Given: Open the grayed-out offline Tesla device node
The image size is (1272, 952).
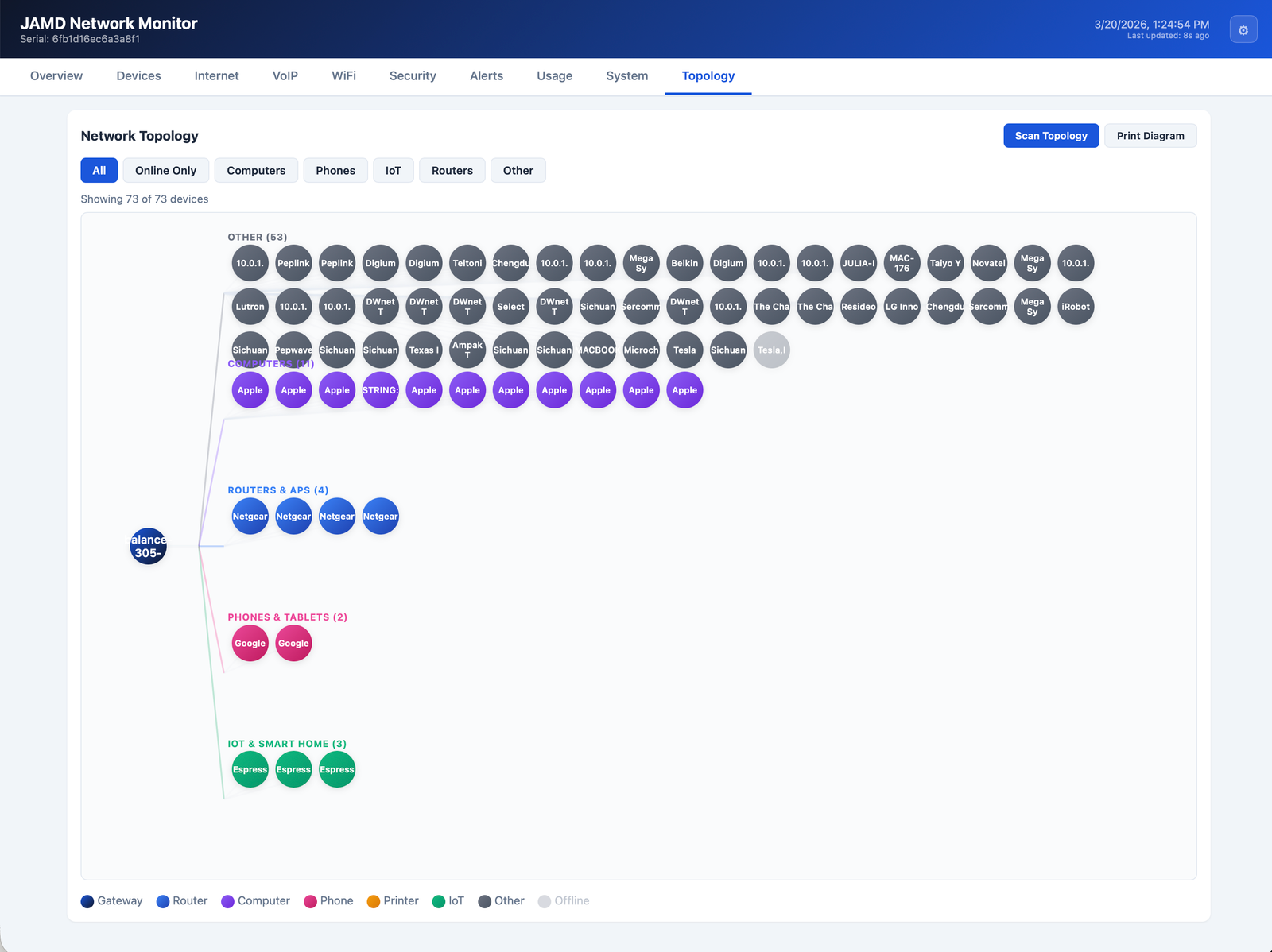Looking at the screenshot, I should (x=771, y=350).
